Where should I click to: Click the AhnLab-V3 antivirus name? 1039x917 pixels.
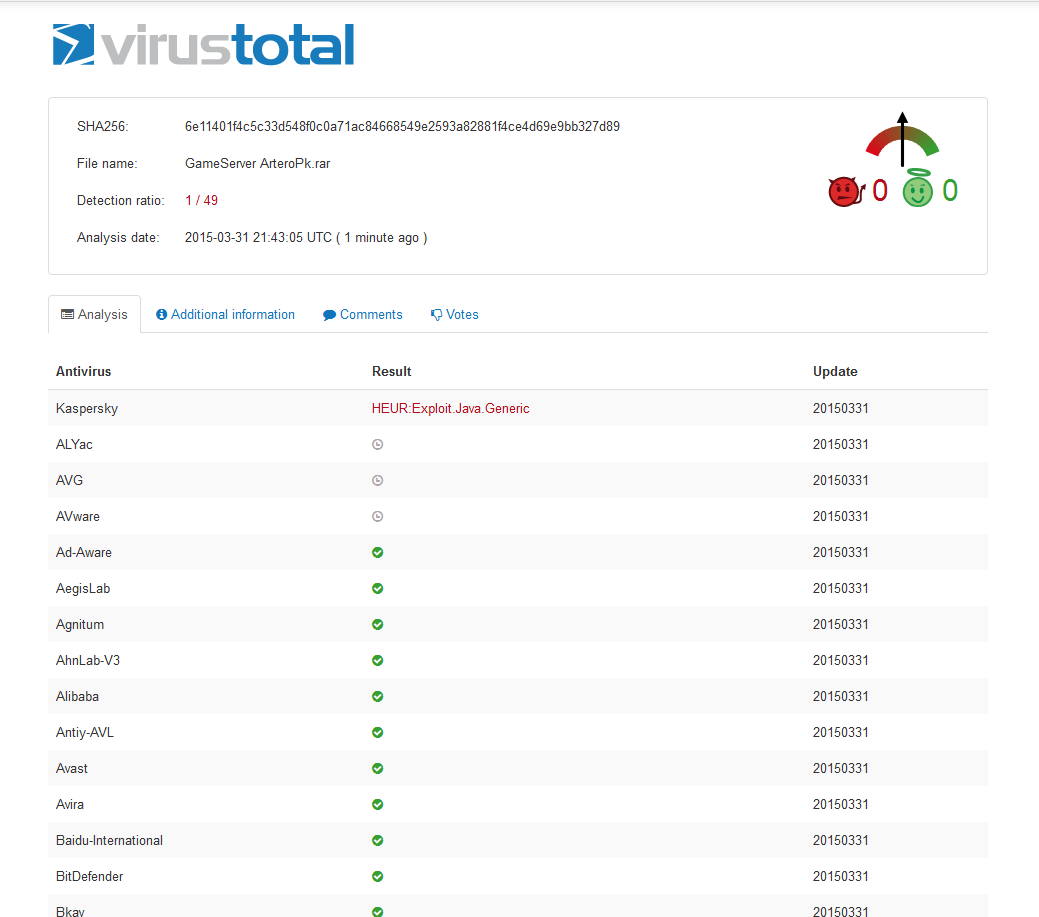(88, 661)
